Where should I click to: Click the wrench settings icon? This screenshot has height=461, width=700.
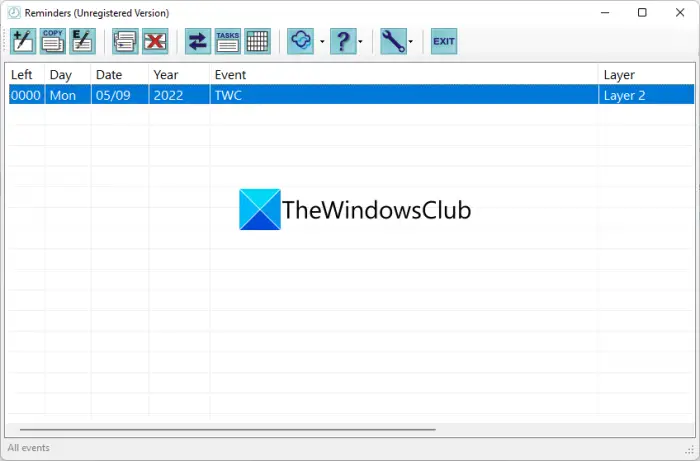coord(393,42)
